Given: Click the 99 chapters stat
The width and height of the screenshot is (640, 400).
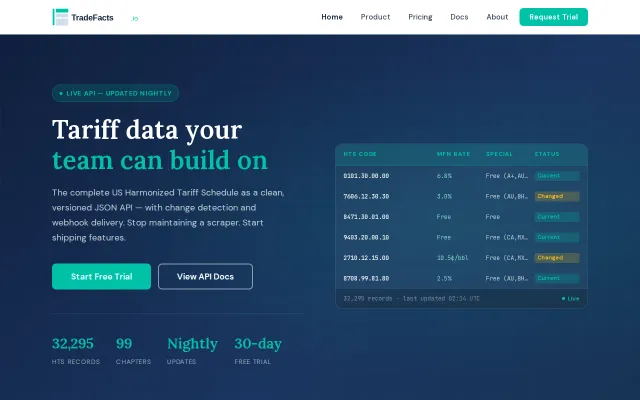Looking at the screenshot, I should point(133,351).
